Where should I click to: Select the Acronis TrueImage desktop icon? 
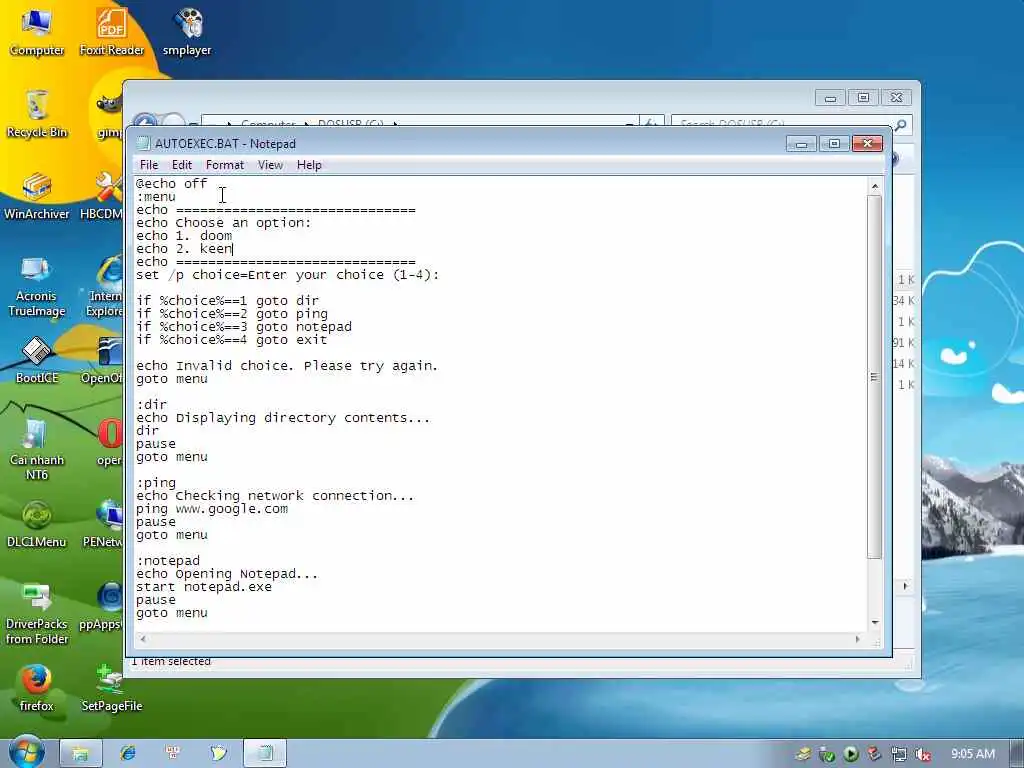pyautogui.click(x=37, y=286)
